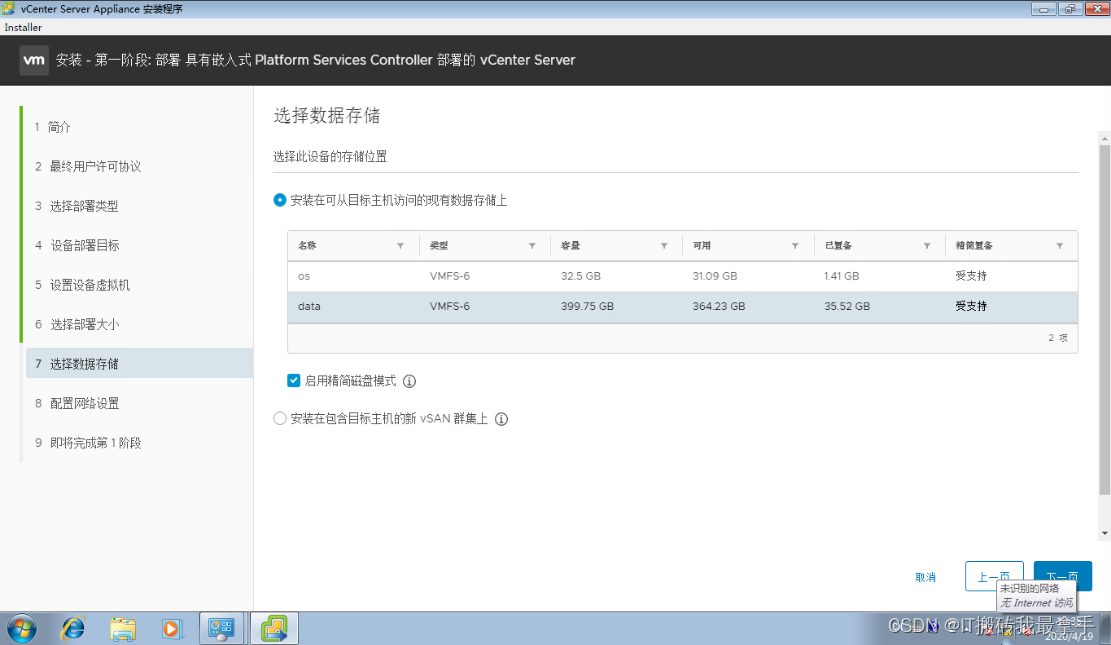Open filter for the 名称 column
The height and width of the screenshot is (645, 1111).
(400, 246)
